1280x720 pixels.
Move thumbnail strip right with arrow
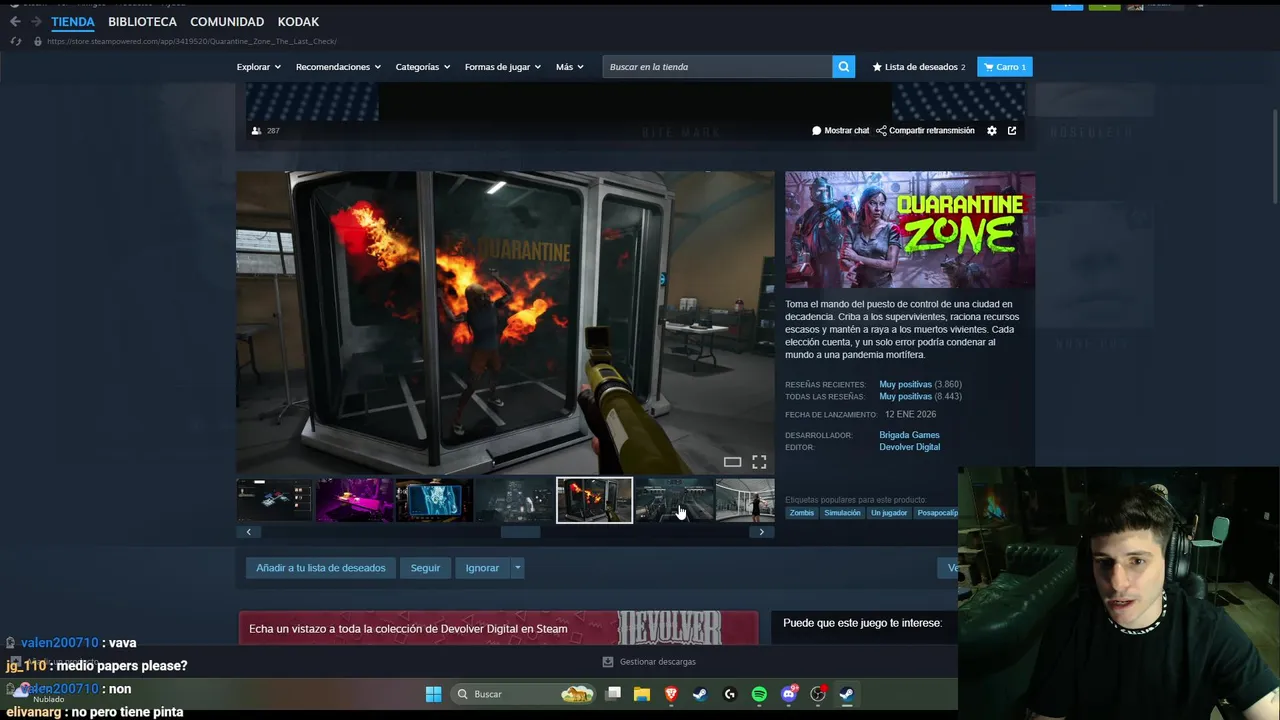[762, 532]
